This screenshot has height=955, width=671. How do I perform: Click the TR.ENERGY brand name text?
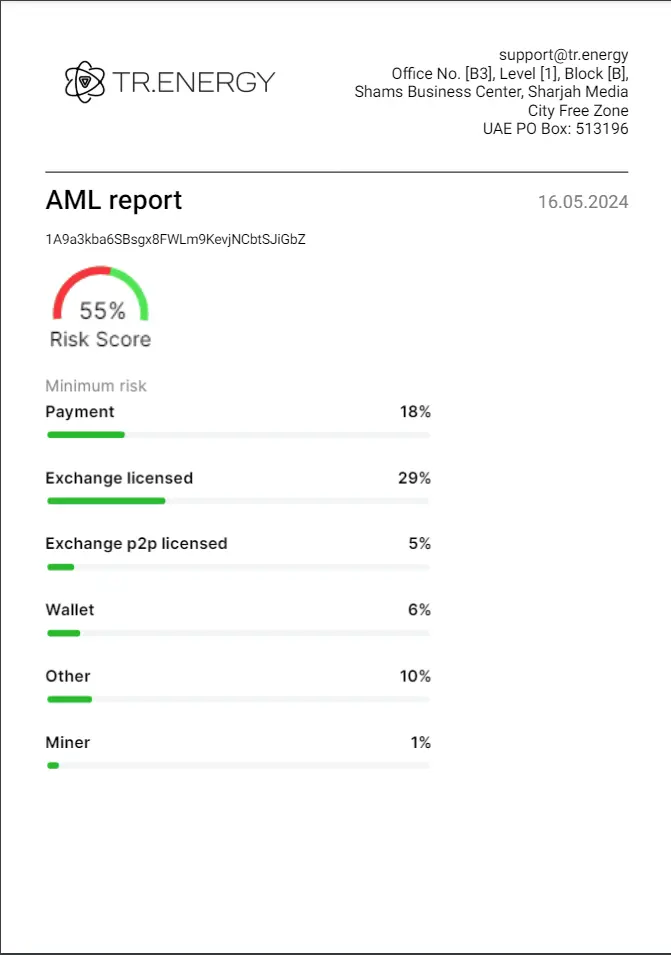pos(194,82)
